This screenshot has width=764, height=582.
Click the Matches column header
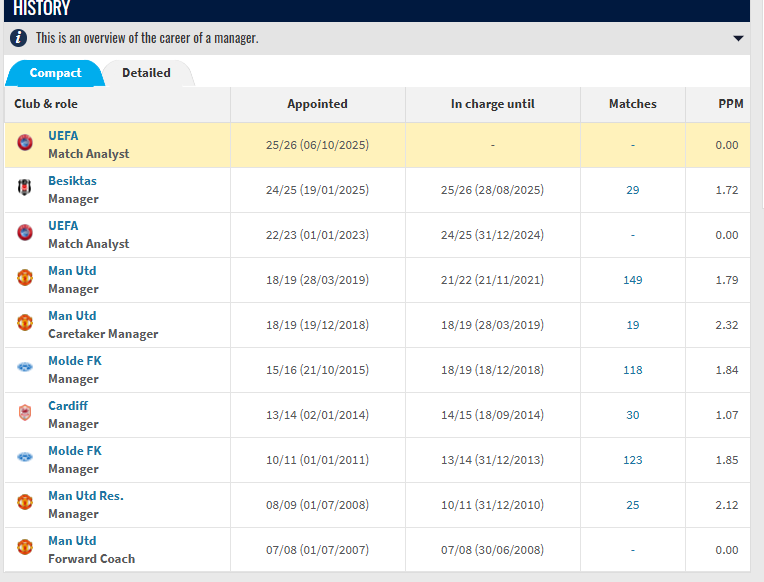coord(632,104)
